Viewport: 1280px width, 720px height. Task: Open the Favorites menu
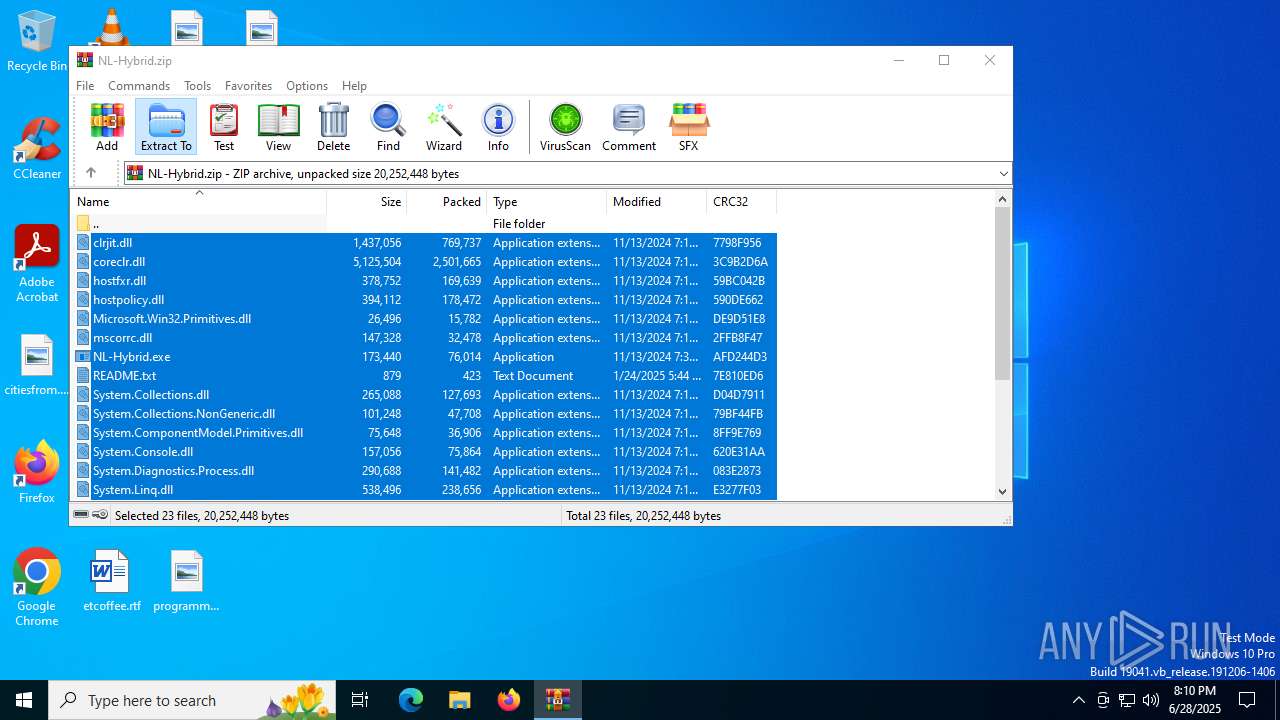point(248,86)
